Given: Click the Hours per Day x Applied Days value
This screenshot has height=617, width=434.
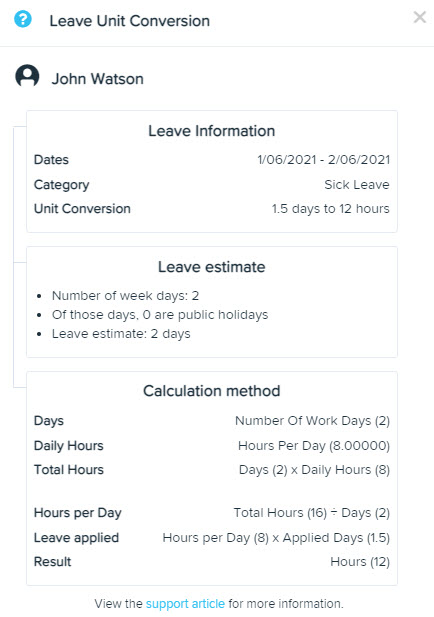Looking at the screenshot, I should pos(276,538).
